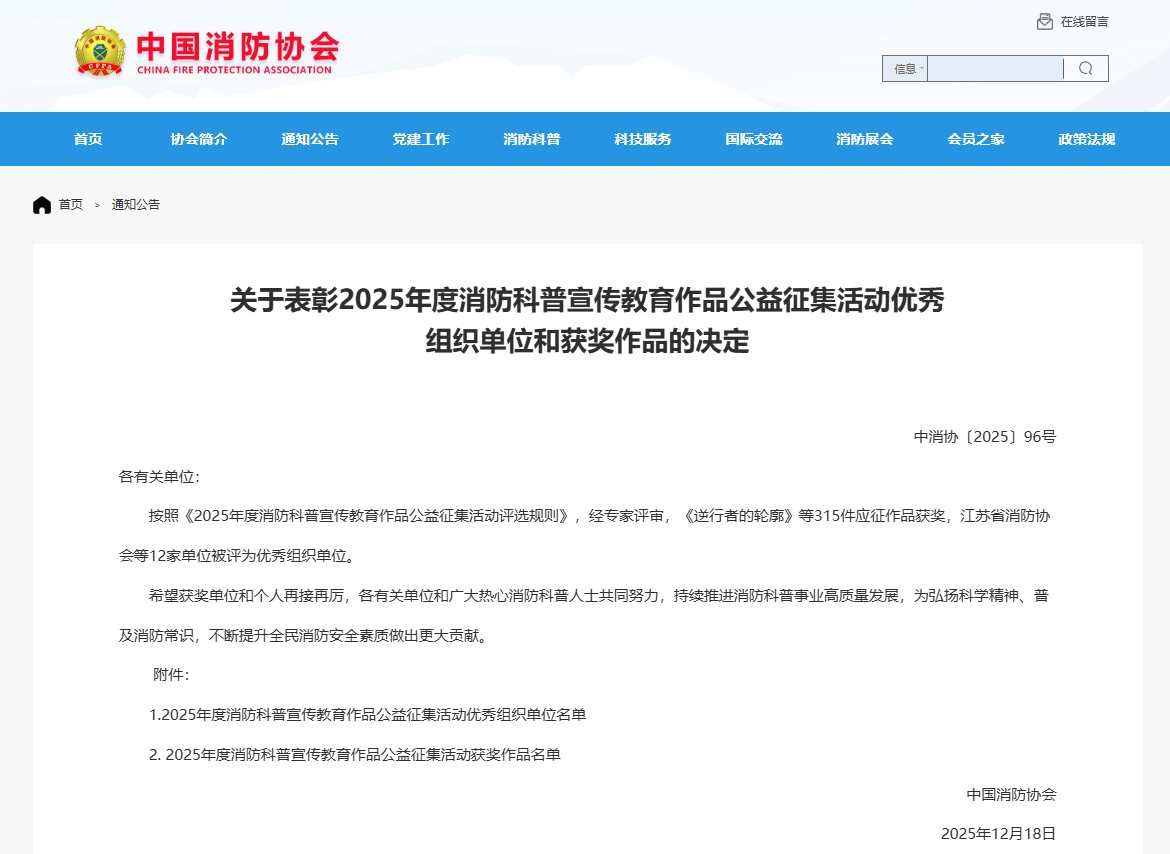Click 通知公告 breadcrumb link
This screenshot has width=1170, height=854.
coord(136,205)
